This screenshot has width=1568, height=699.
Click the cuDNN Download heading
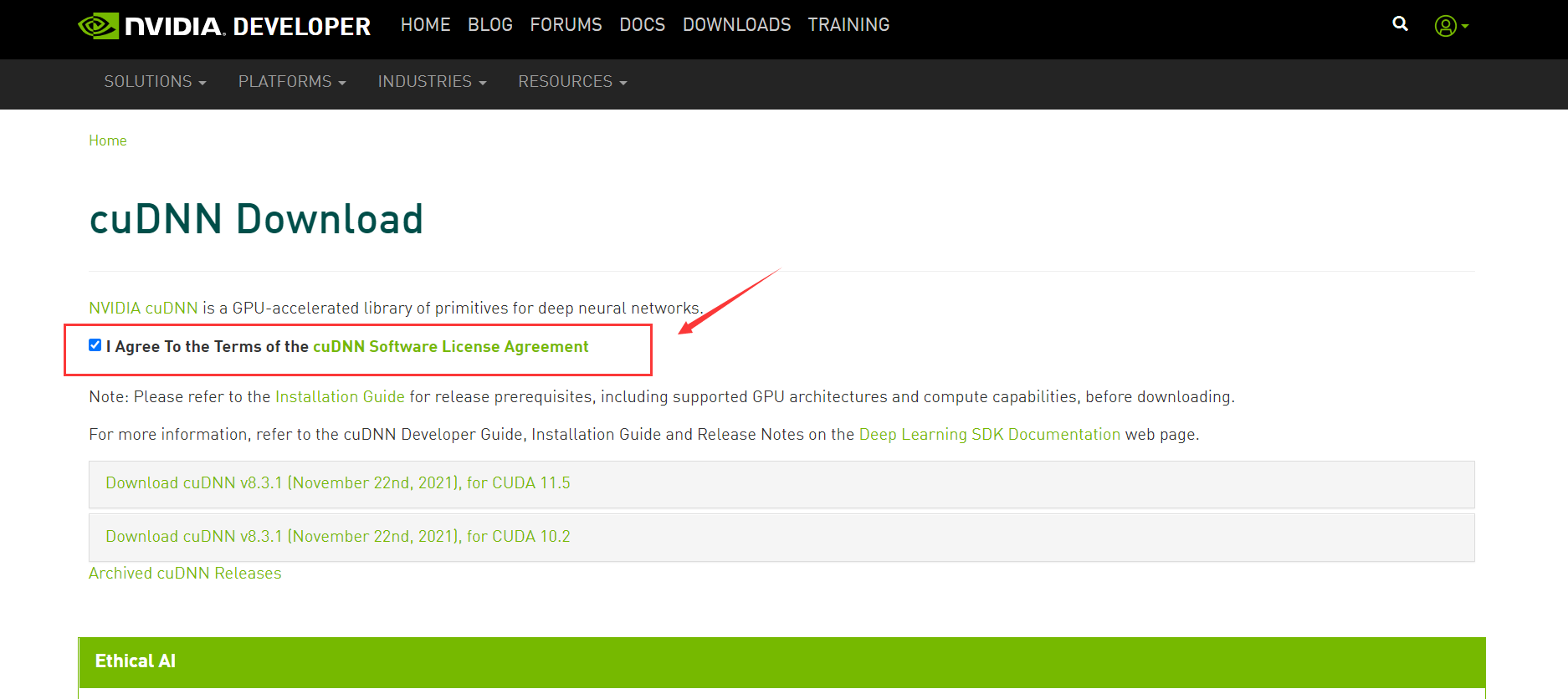256,219
